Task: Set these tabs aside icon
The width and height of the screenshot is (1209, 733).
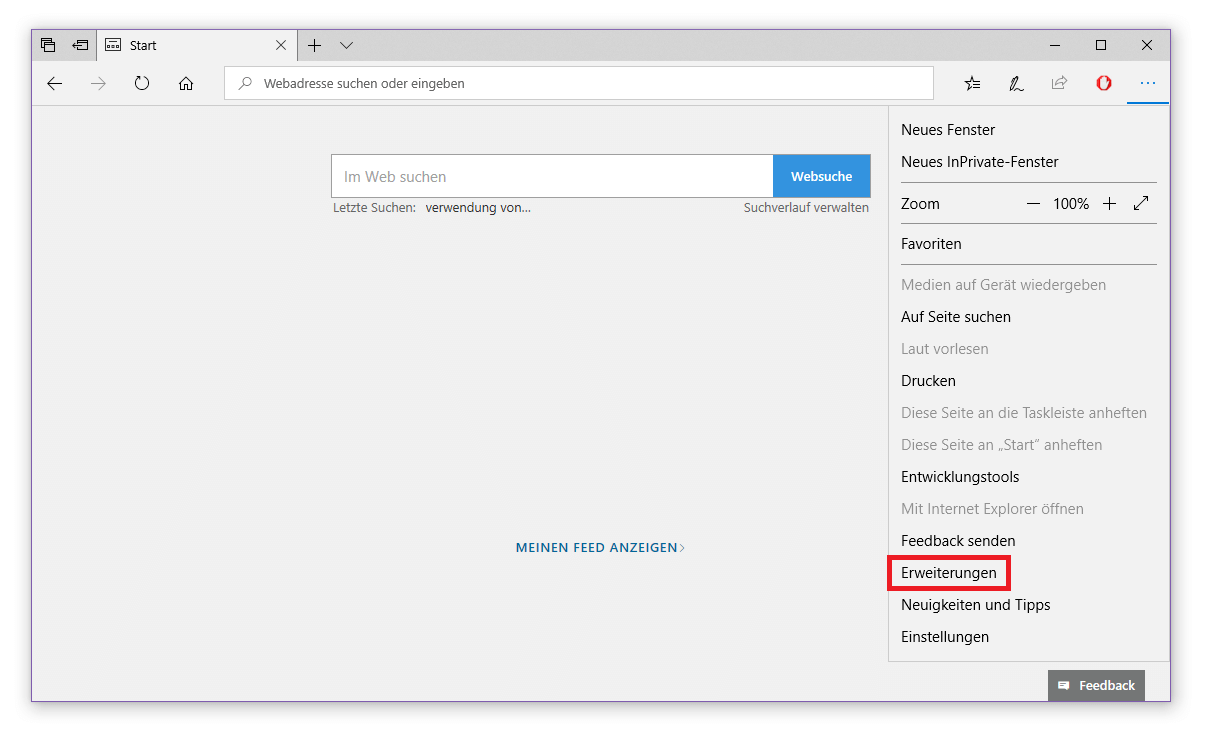Action: (x=80, y=45)
